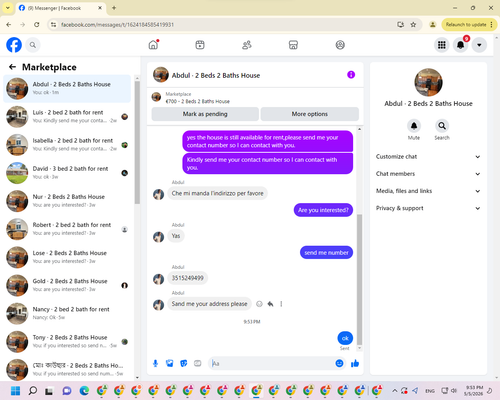Click Abdul's large profile picture in info panel
Image resolution: width=500 pixels, height=400 pixels.
(x=428, y=82)
